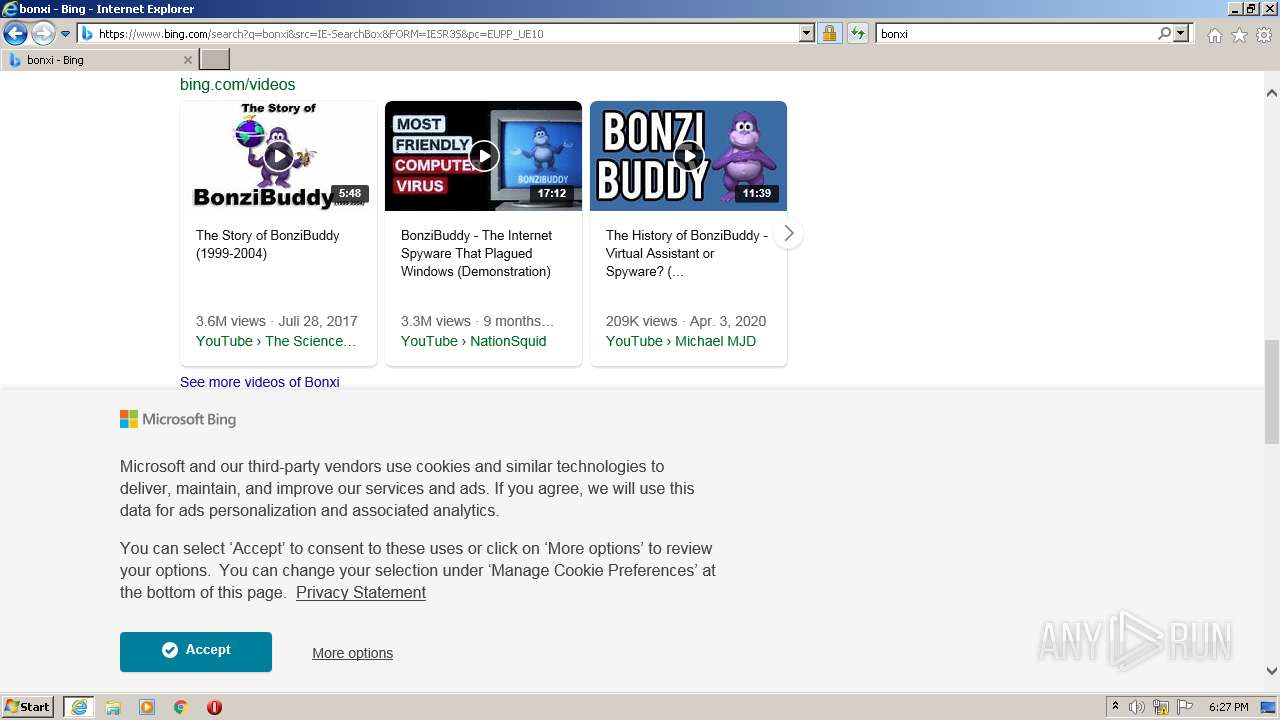Open the bing.com/videos link
This screenshot has height=720, width=1280.
pyautogui.click(x=238, y=85)
